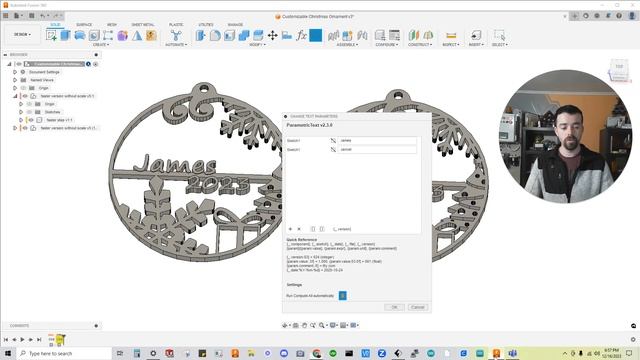Open the Create dropdown menu
The width and height of the screenshot is (640, 360).
(101, 44)
